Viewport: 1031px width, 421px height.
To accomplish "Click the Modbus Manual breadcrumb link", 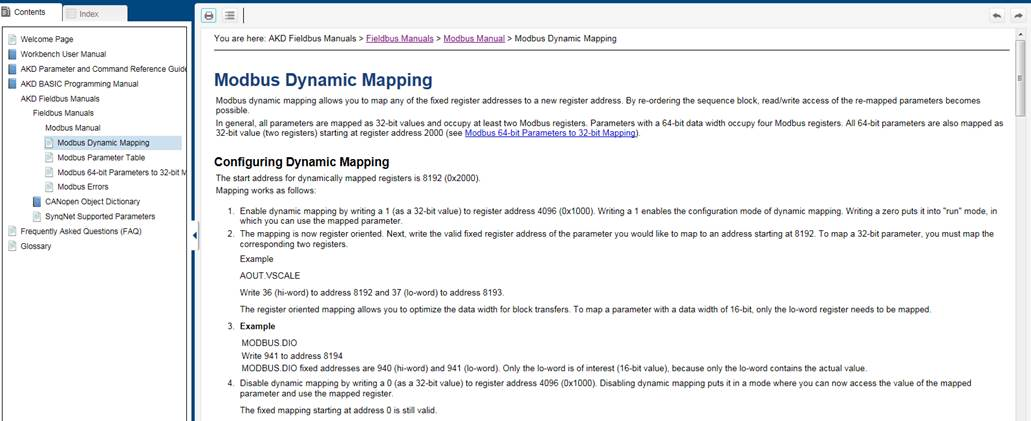I will point(473,39).
